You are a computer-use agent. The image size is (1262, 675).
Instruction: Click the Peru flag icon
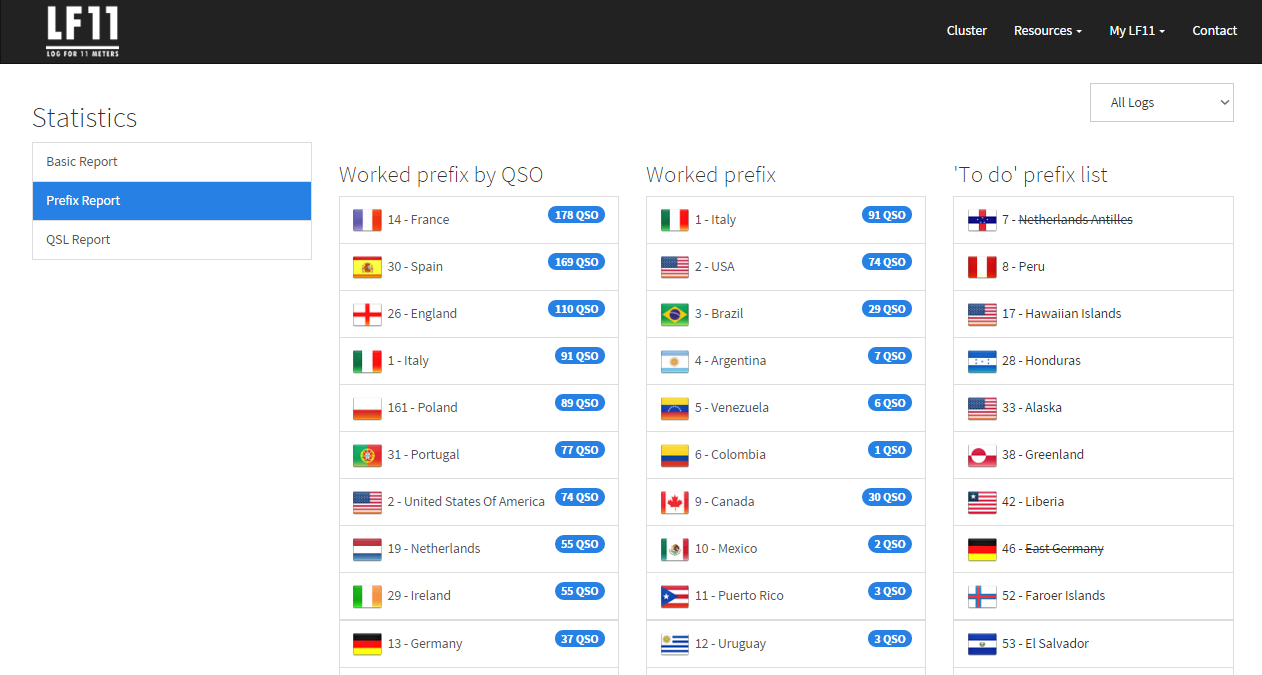point(982,267)
